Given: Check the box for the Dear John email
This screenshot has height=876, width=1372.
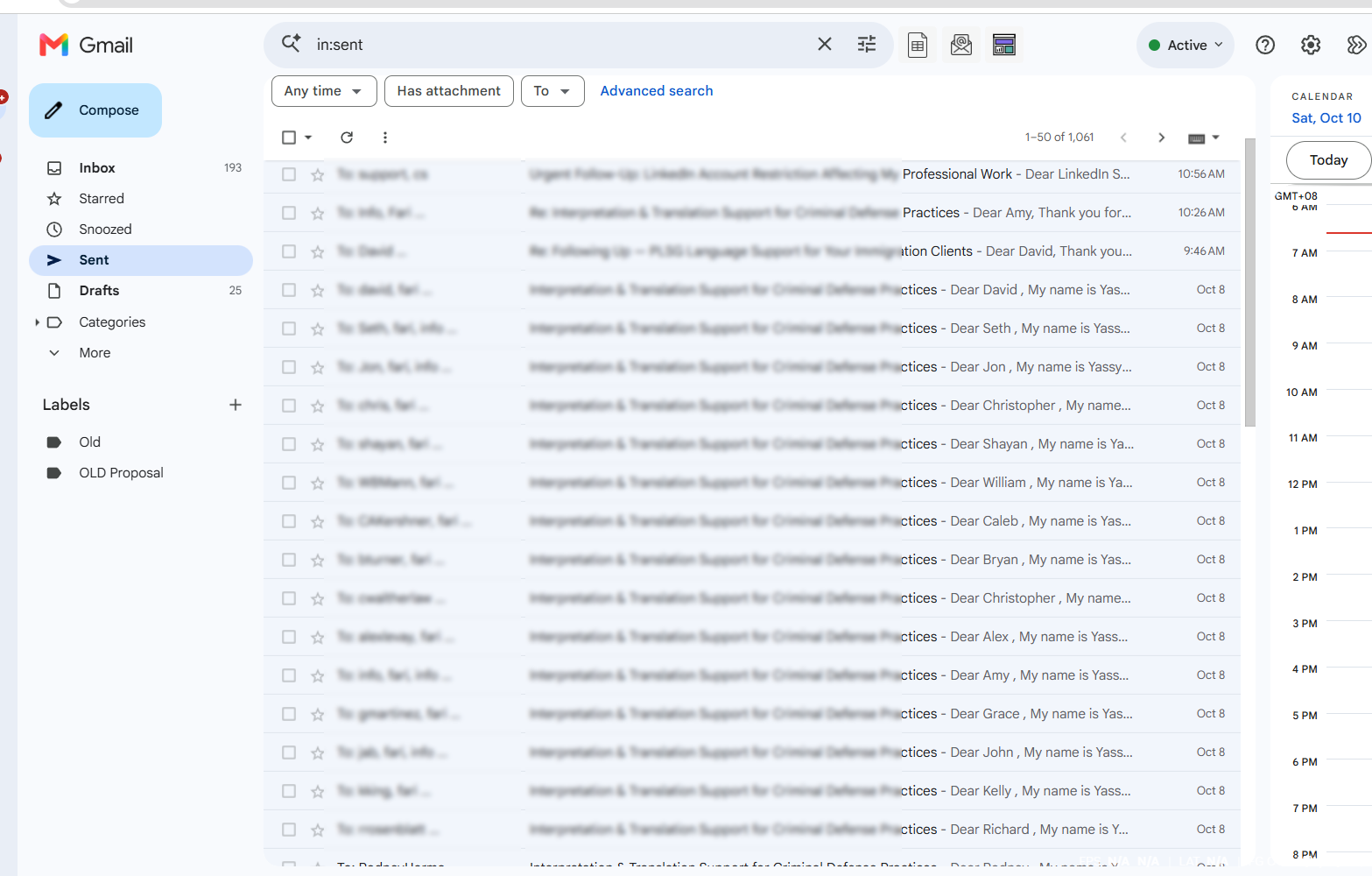Looking at the screenshot, I should click(289, 752).
